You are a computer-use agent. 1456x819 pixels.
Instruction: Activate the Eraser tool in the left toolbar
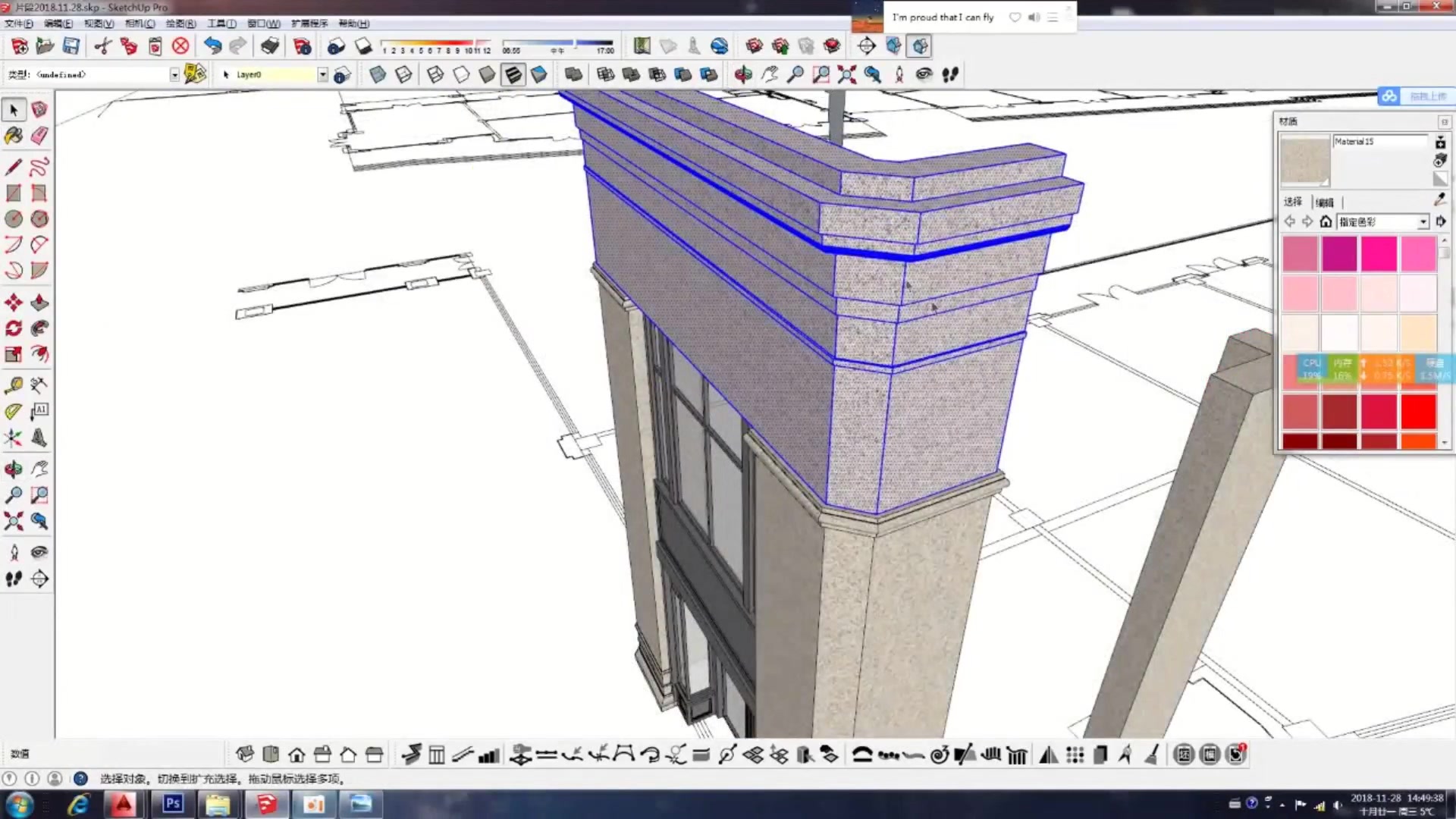39,135
